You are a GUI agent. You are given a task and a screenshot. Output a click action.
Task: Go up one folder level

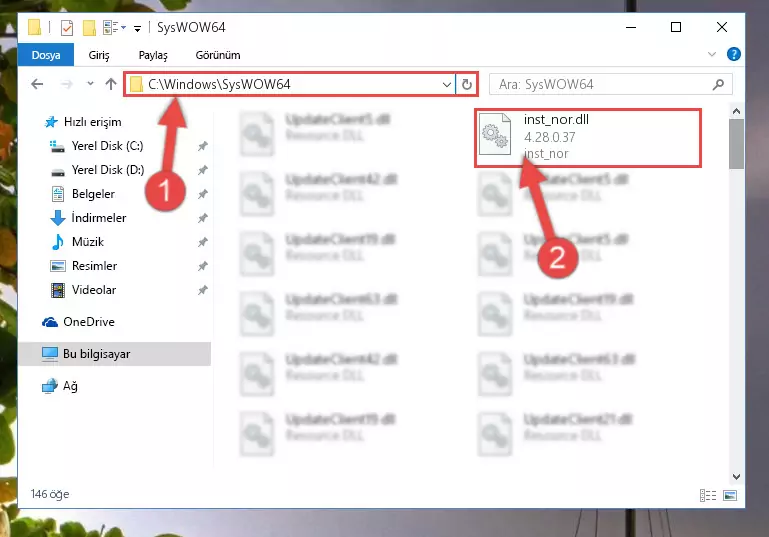click(111, 84)
